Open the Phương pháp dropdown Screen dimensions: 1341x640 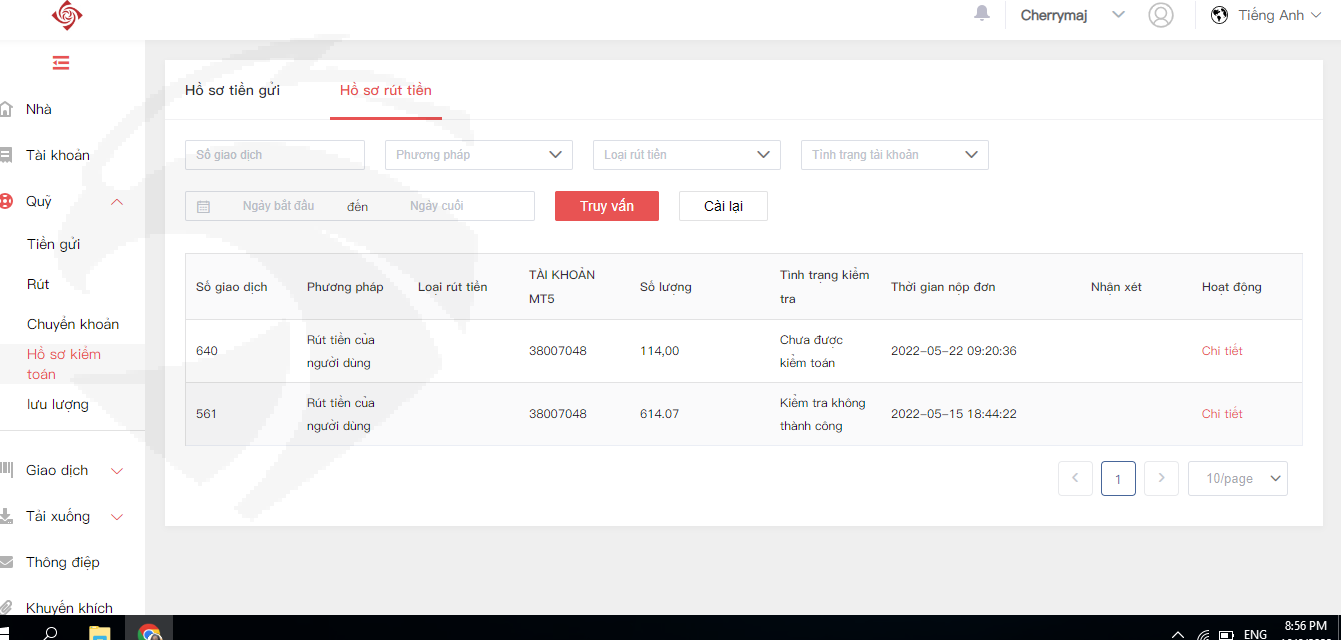click(478, 155)
